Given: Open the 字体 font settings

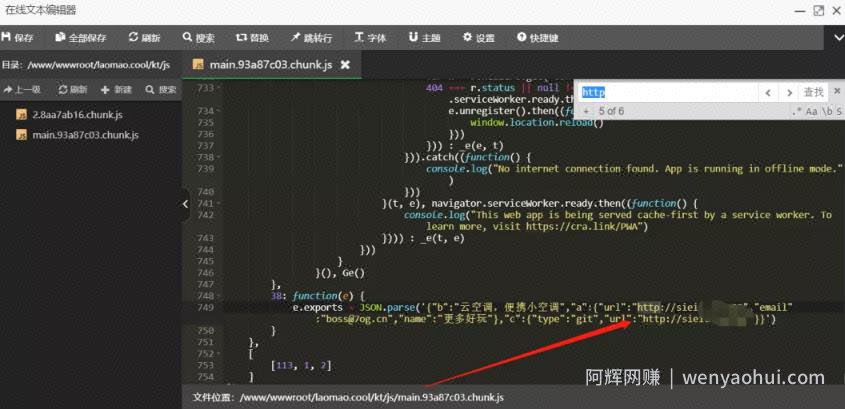Looking at the screenshot, I should point(370,38).
